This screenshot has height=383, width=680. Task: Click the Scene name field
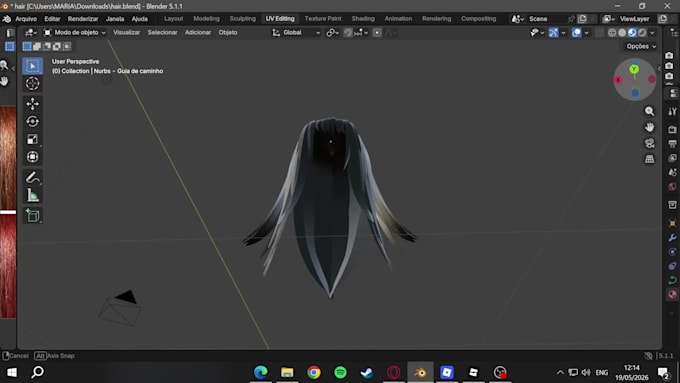click(x=546, y=19)
